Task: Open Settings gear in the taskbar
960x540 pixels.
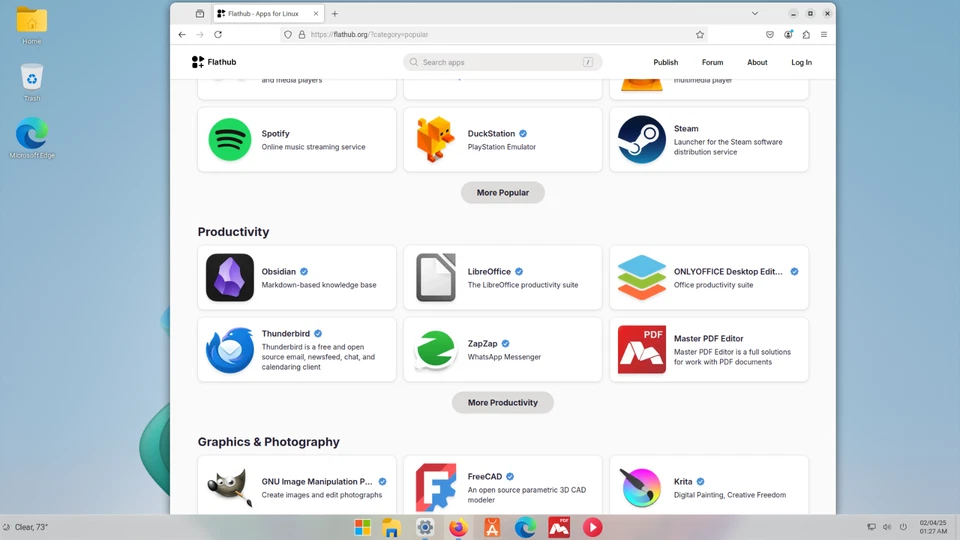Action: (425, 527)
